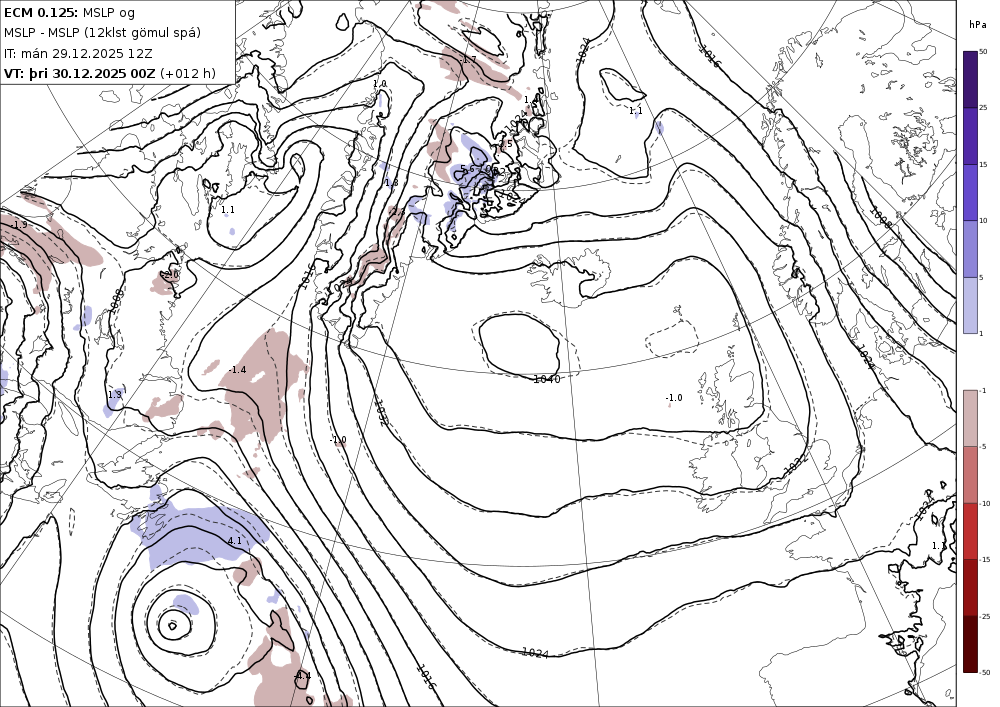Choose the red -10 to -15 legend swatch
Screen dimensions: 1000x707
pos(970,531)
